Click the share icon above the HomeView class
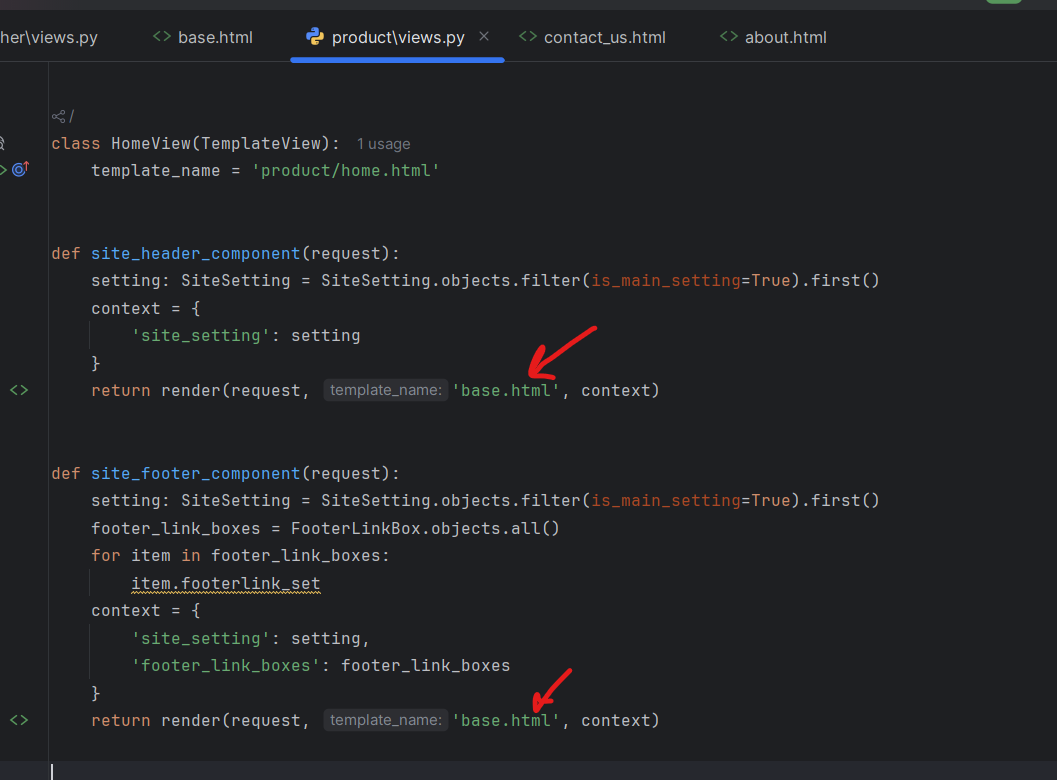1057x780 pixels. [x=58, y=117]
